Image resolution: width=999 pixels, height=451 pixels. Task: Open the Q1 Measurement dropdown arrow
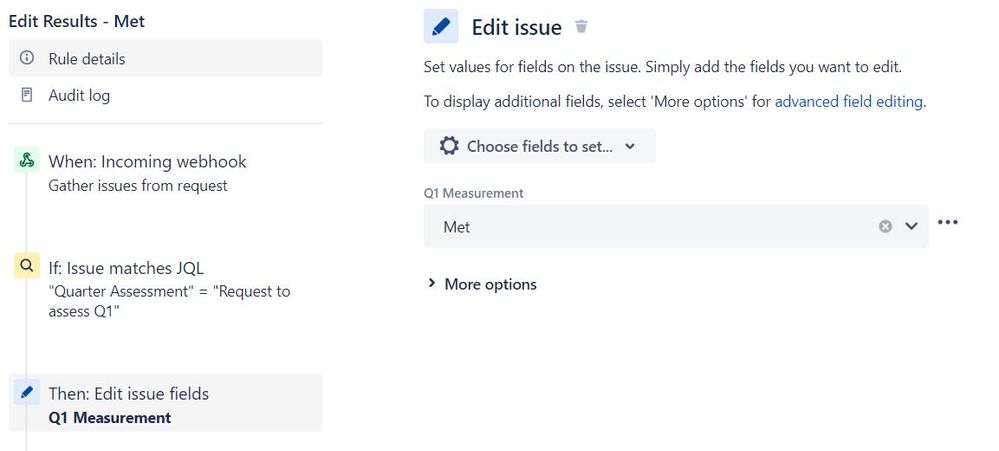(911, 227)
